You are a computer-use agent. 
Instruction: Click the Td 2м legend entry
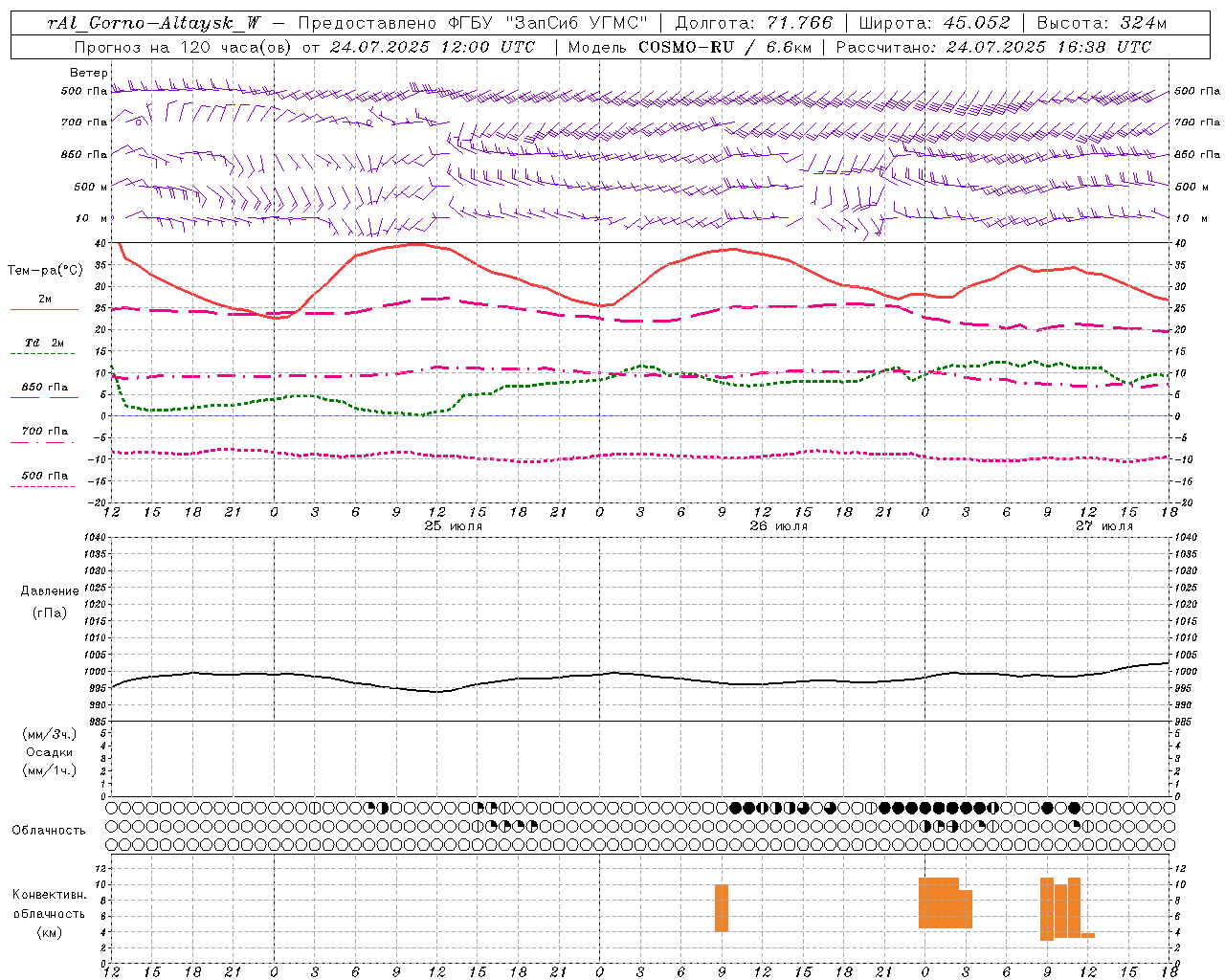point(45,343)
